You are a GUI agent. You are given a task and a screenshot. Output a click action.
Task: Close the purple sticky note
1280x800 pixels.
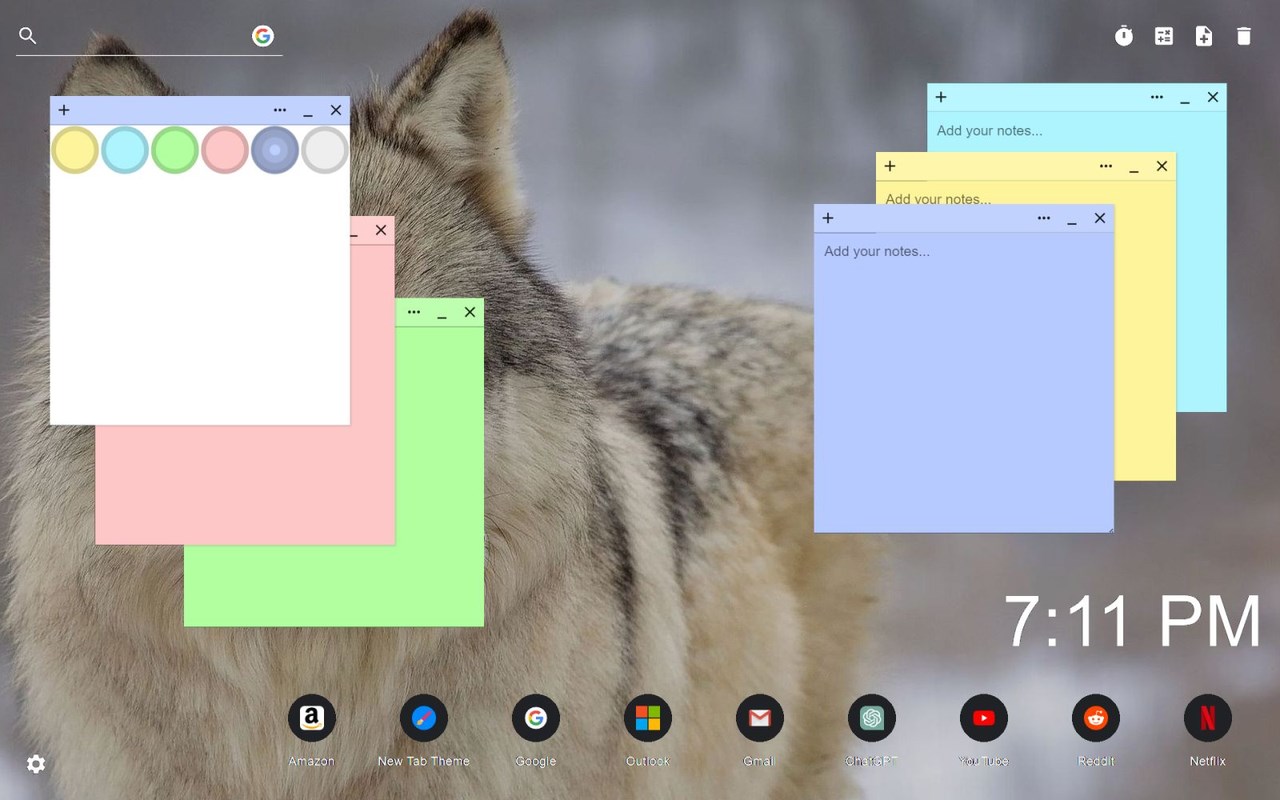tap(1100, 218)
